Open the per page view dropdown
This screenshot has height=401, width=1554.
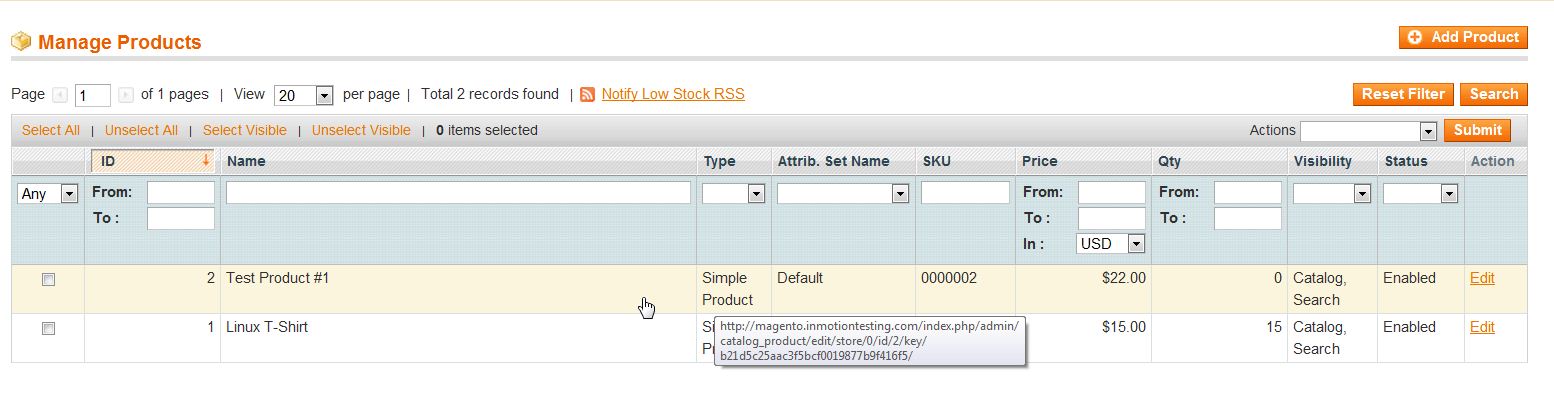click(303, 95)
